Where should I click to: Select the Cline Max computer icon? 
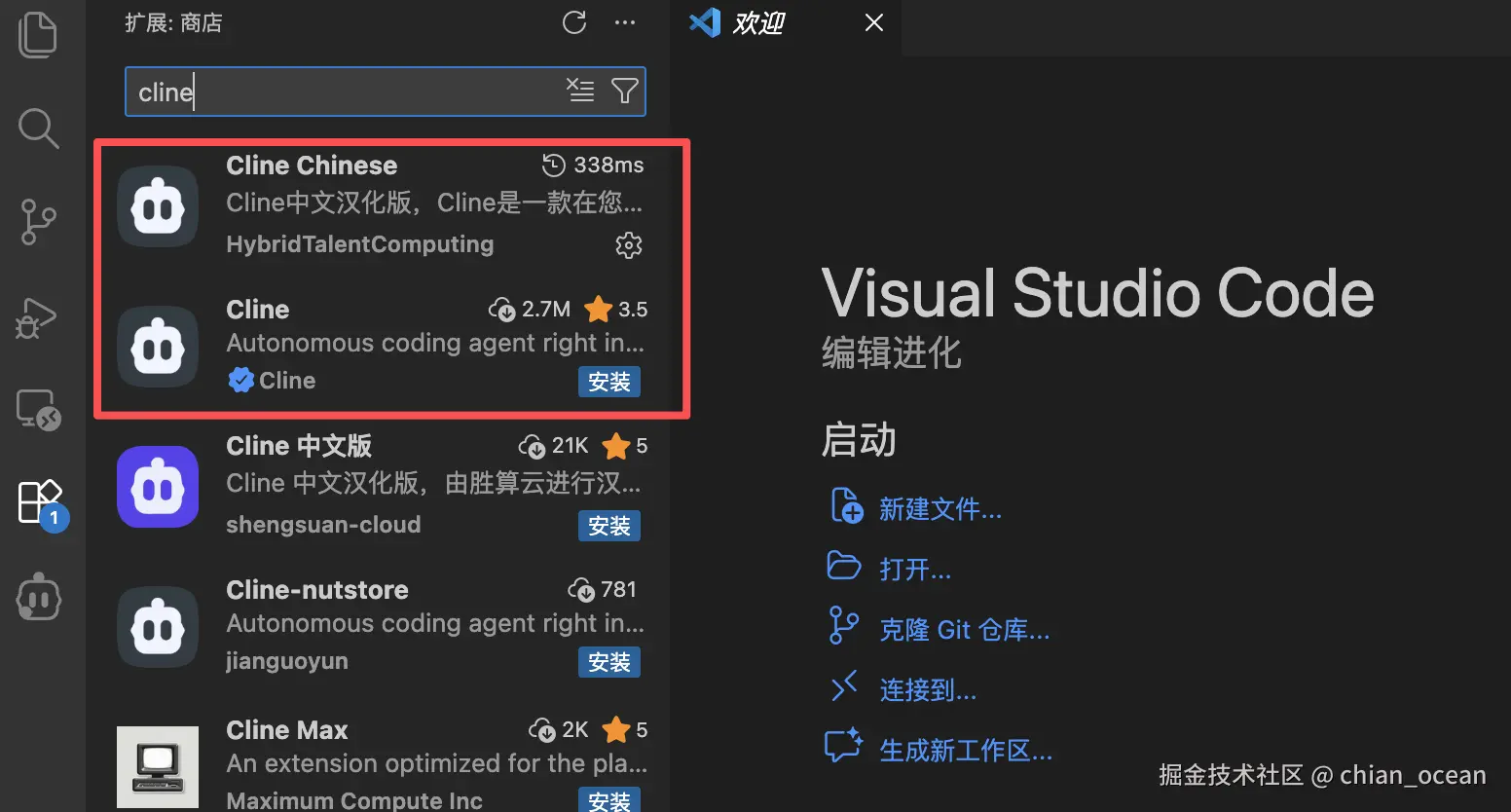point(158,767)
